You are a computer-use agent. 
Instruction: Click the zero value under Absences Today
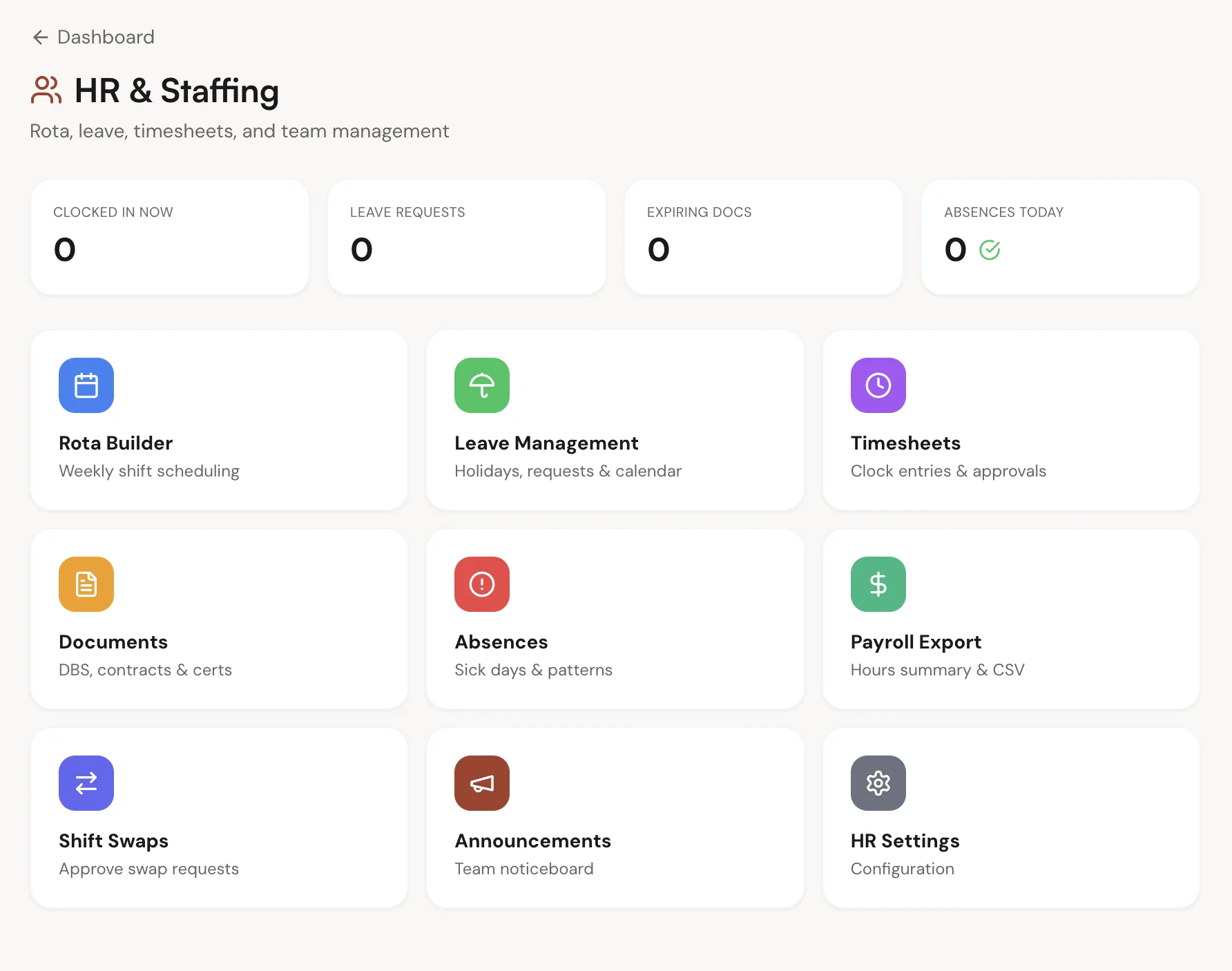click(x=956, y=249)
